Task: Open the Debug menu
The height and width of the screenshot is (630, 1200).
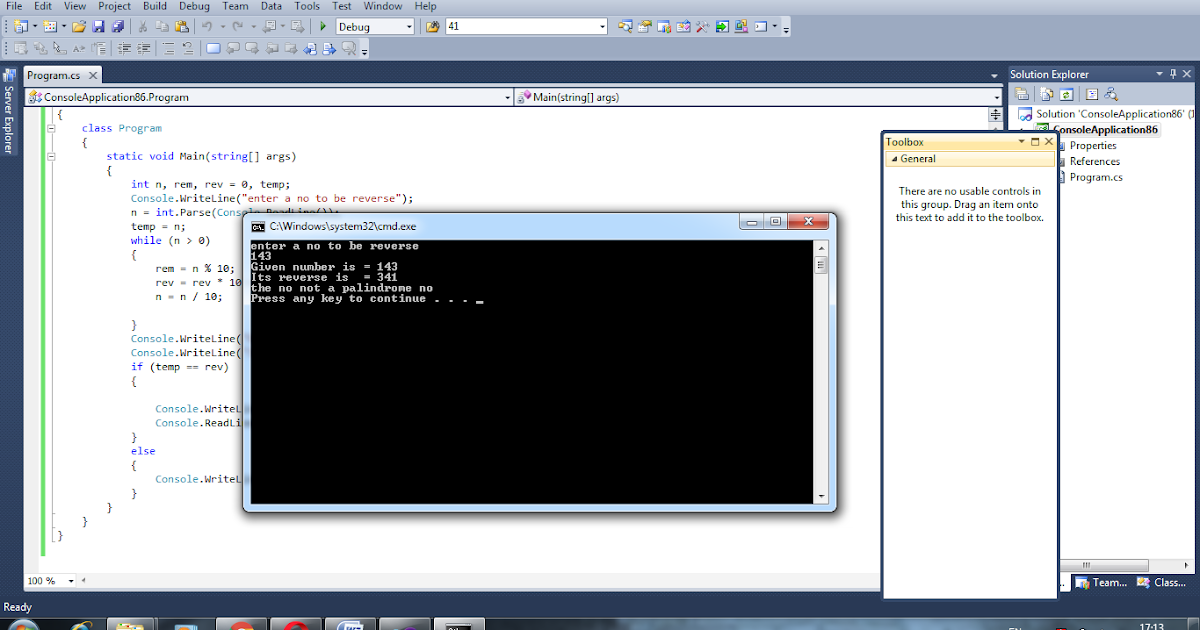Action: click(x=194, y=6)
